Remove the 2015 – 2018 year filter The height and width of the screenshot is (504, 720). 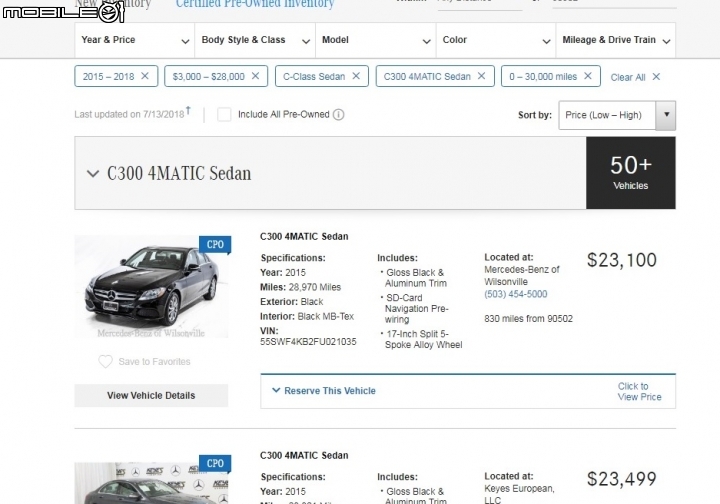pyautogui.click(x=145, y=76)
